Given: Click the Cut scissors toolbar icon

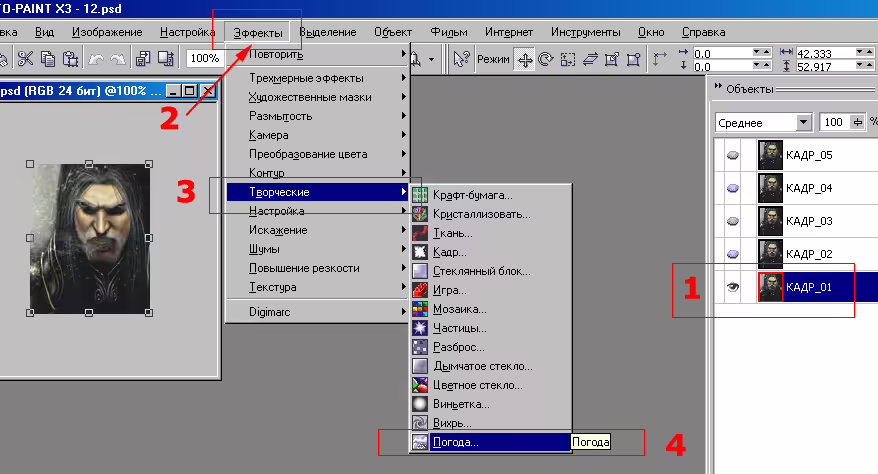Looking at the screenshot, I should point(25,58).
